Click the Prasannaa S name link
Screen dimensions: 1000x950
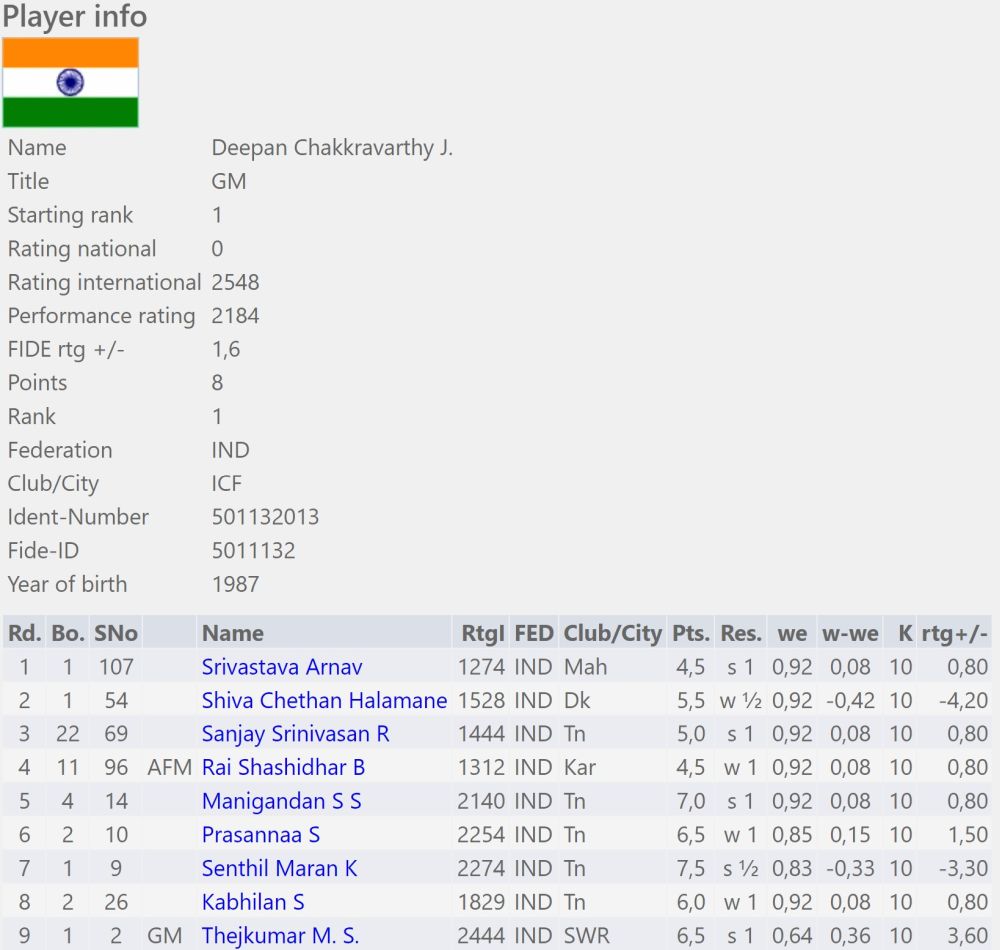pos(260,835)
